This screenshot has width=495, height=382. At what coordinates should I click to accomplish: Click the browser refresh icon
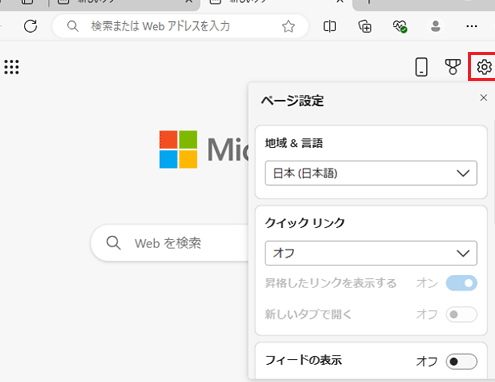tap(30, 26)
